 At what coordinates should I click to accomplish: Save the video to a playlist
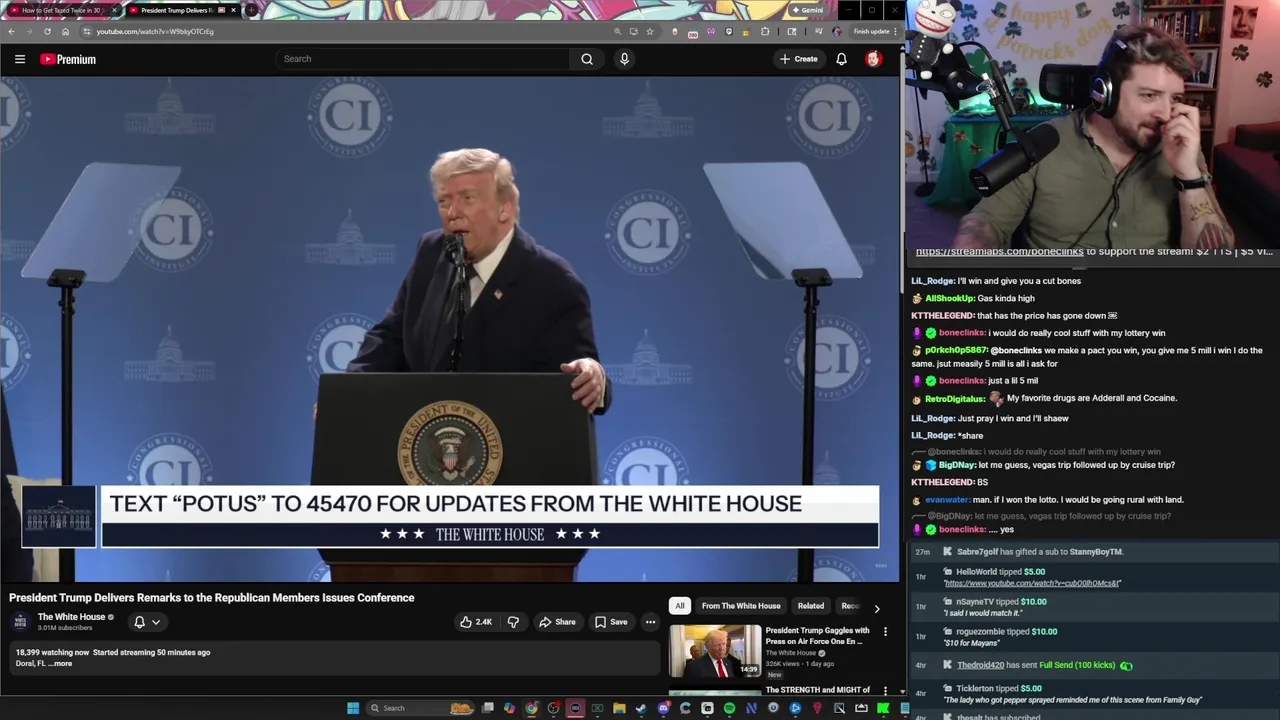pos(611,622)
